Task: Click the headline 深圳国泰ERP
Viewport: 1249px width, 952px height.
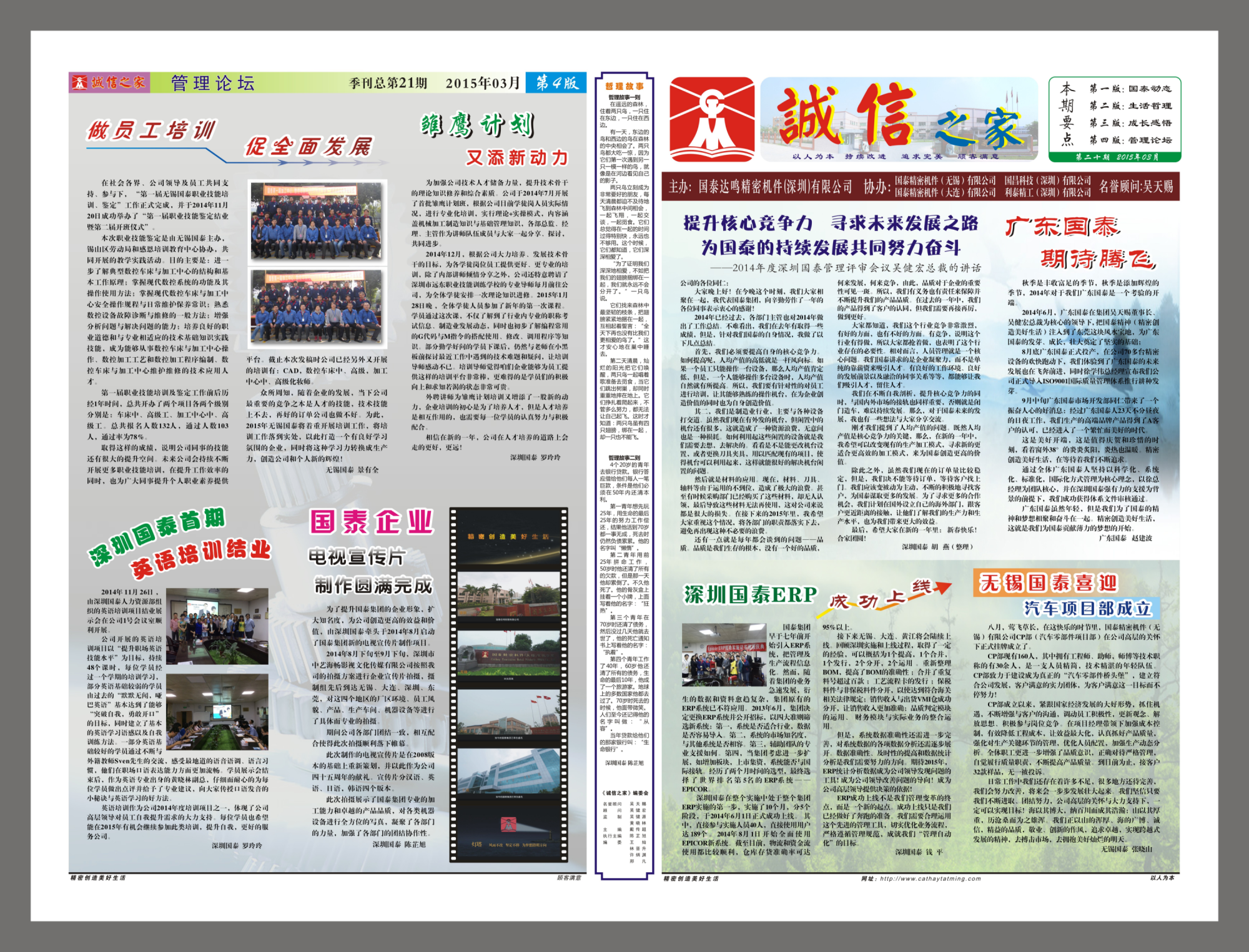Action: (x=750, y=594)
